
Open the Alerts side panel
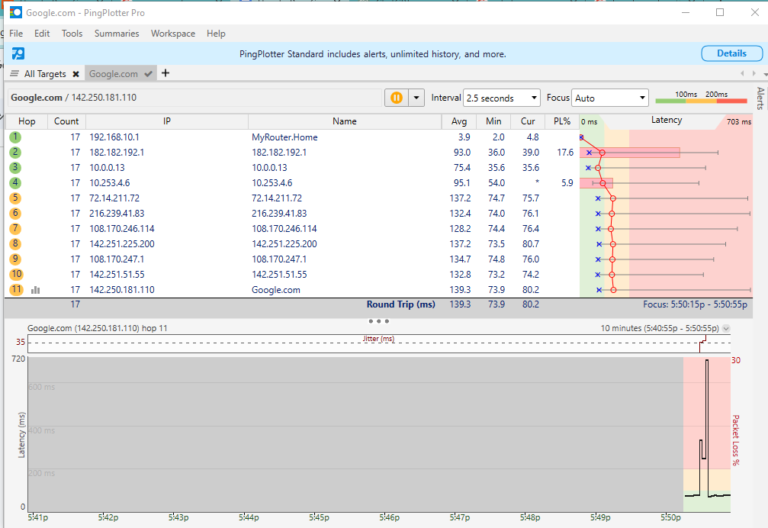click(760, 98)
